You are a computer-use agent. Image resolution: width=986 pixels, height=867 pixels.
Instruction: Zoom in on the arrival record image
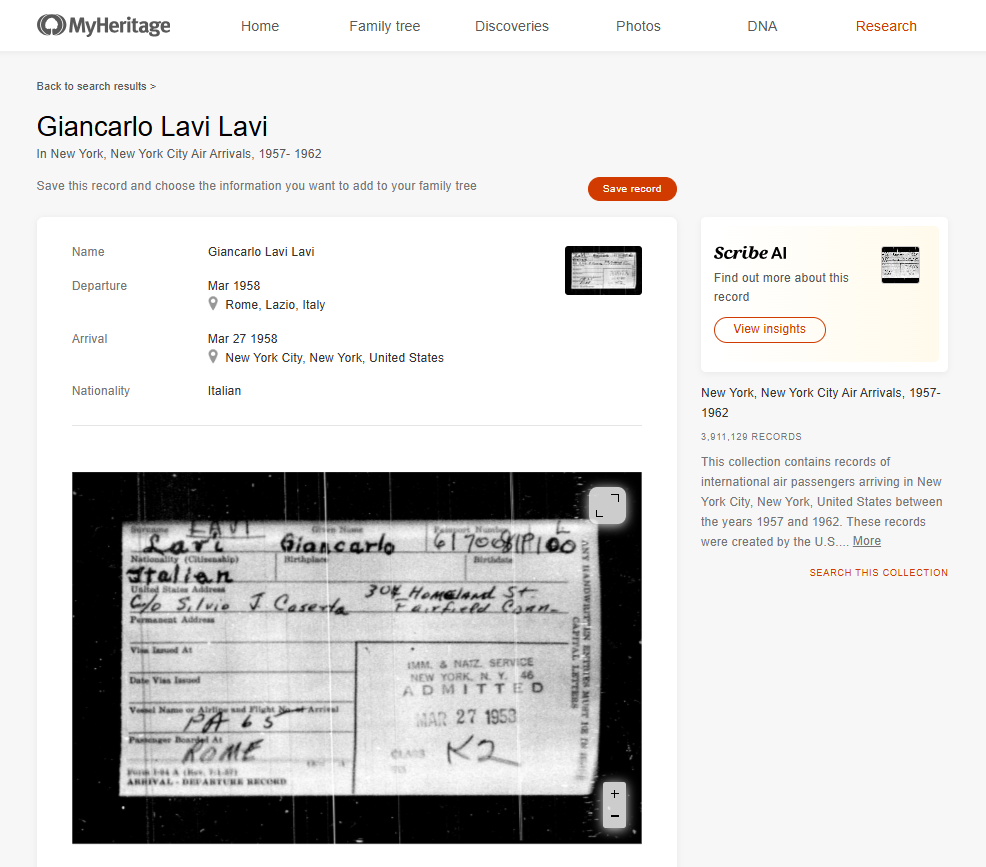coord(614,793)
